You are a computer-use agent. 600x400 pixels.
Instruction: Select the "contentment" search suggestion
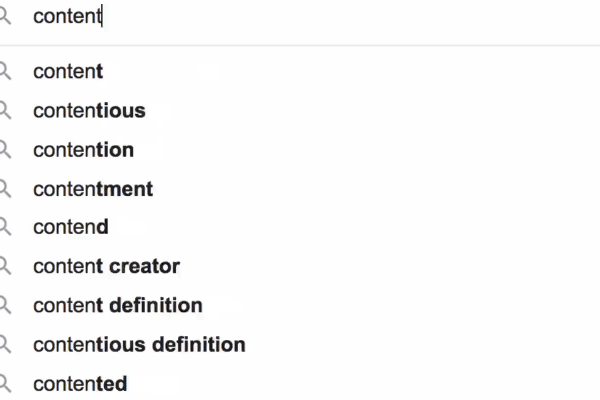click(x=93, y=189)
